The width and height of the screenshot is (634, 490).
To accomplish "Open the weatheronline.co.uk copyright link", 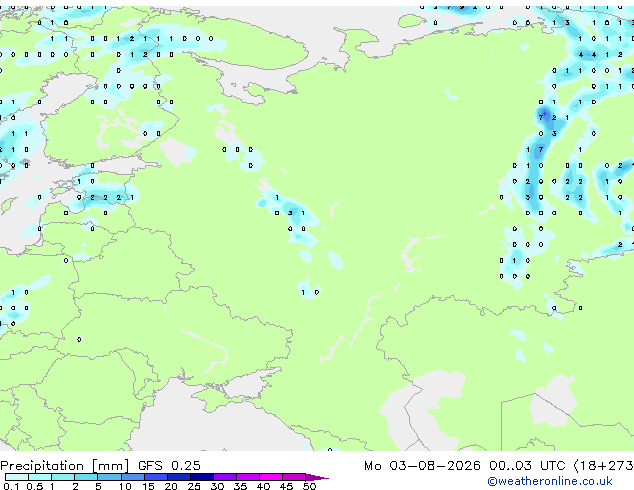I will tap(549, 481).
